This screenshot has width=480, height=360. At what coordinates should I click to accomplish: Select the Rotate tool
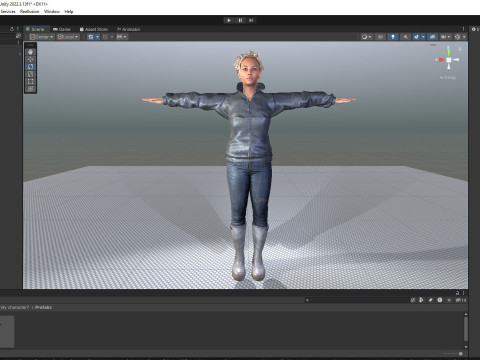pyautogui.click(x=30, y=67)
